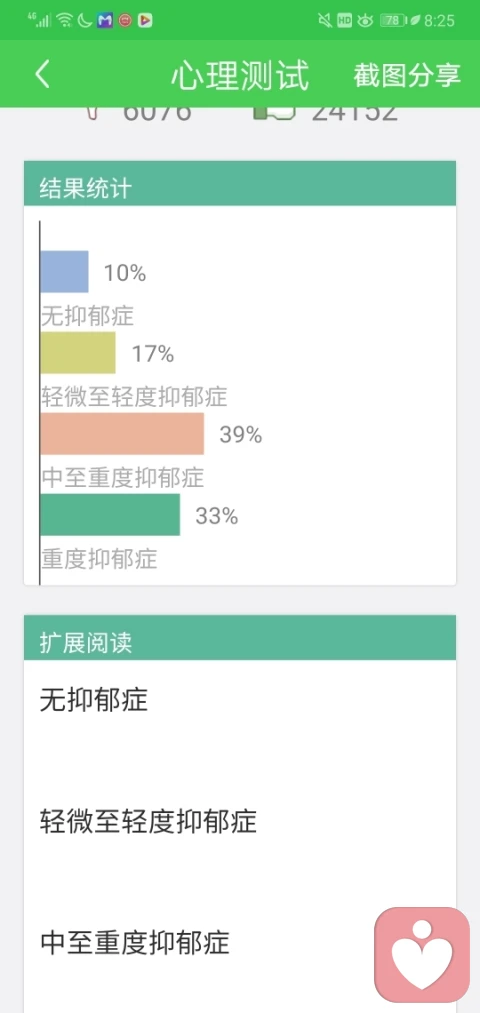Image resolution: width=480 pixels, height=1013 pixels.
Task: Select the yellow 17% bar
Action: pyautogui.click(x=78, y=353)
